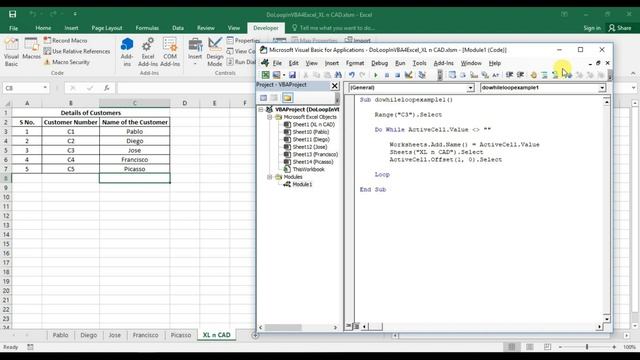Toggle Use Relative References

(x=77, y=51)
